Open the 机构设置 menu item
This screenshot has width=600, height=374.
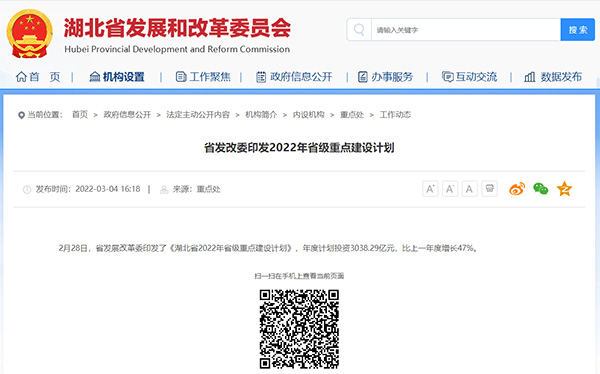117,77
